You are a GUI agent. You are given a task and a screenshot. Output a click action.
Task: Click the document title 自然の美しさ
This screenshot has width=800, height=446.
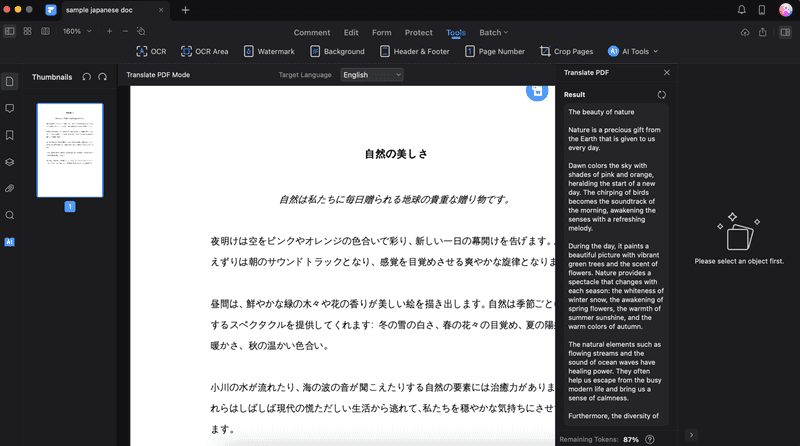(396, 154)
